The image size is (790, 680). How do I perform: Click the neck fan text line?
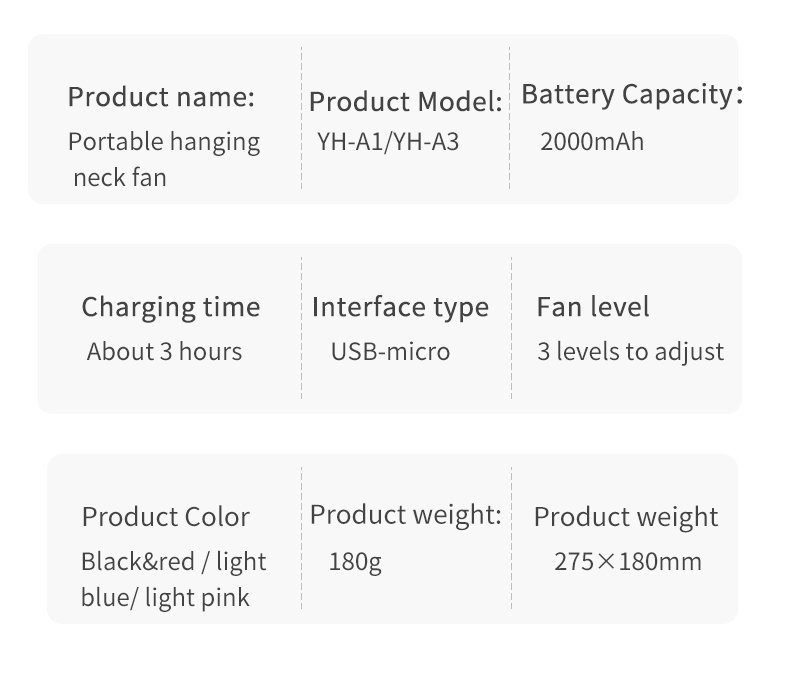(120, 178)
